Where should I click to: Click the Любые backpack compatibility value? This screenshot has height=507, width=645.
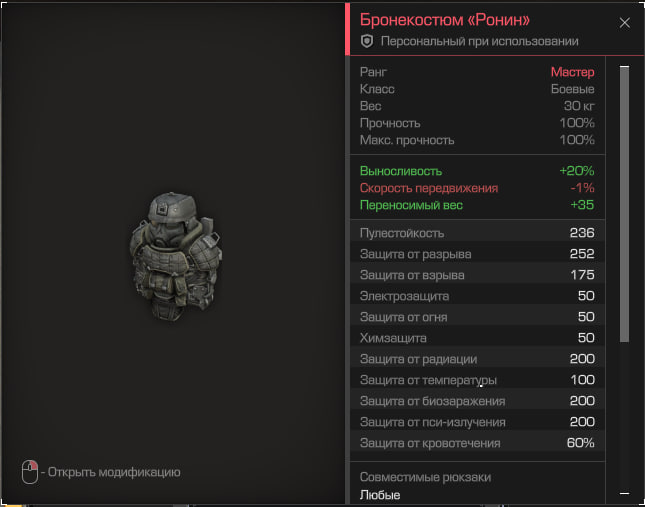tap(380, 495)
